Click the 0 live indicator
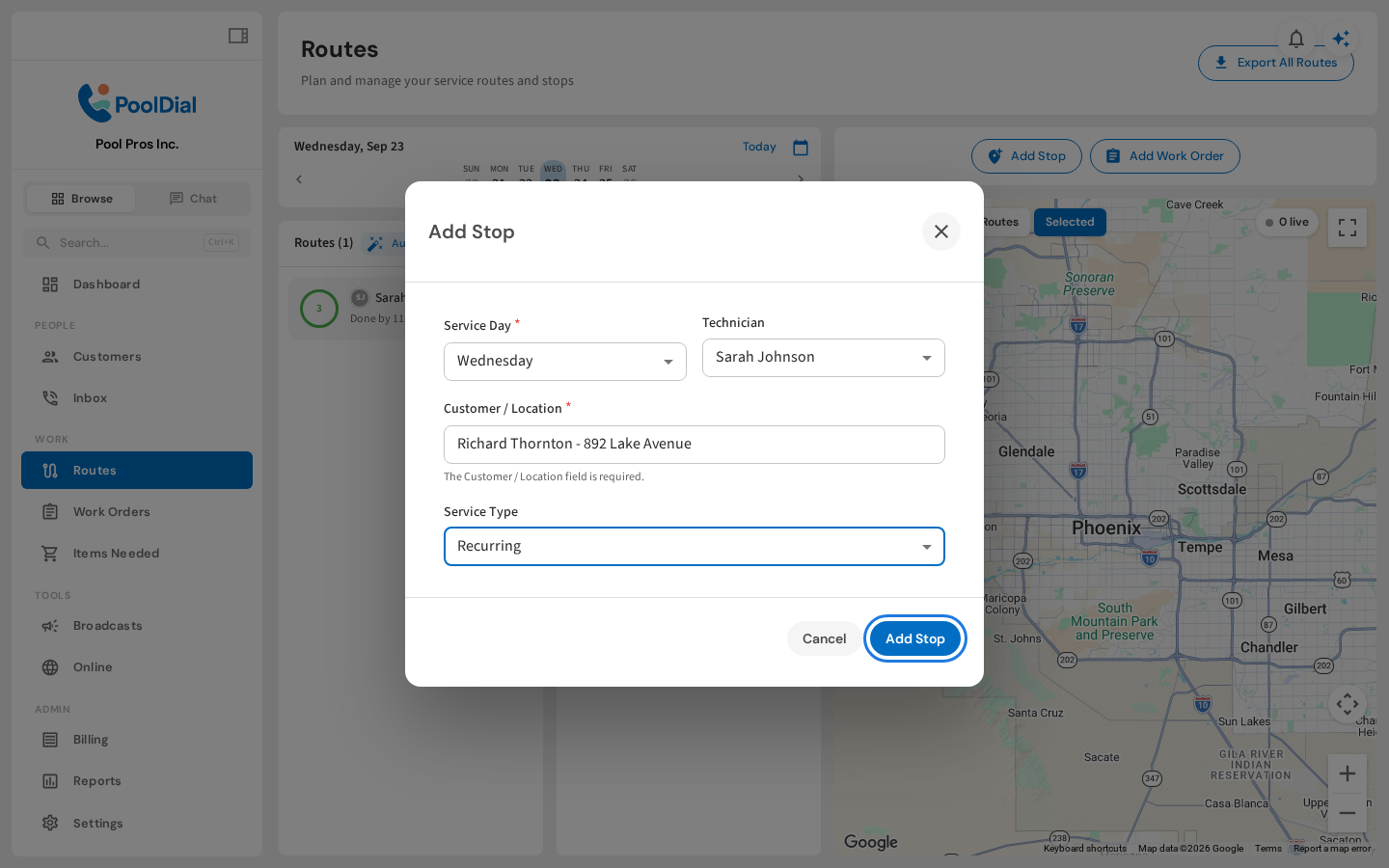 tap(1287, 223)
